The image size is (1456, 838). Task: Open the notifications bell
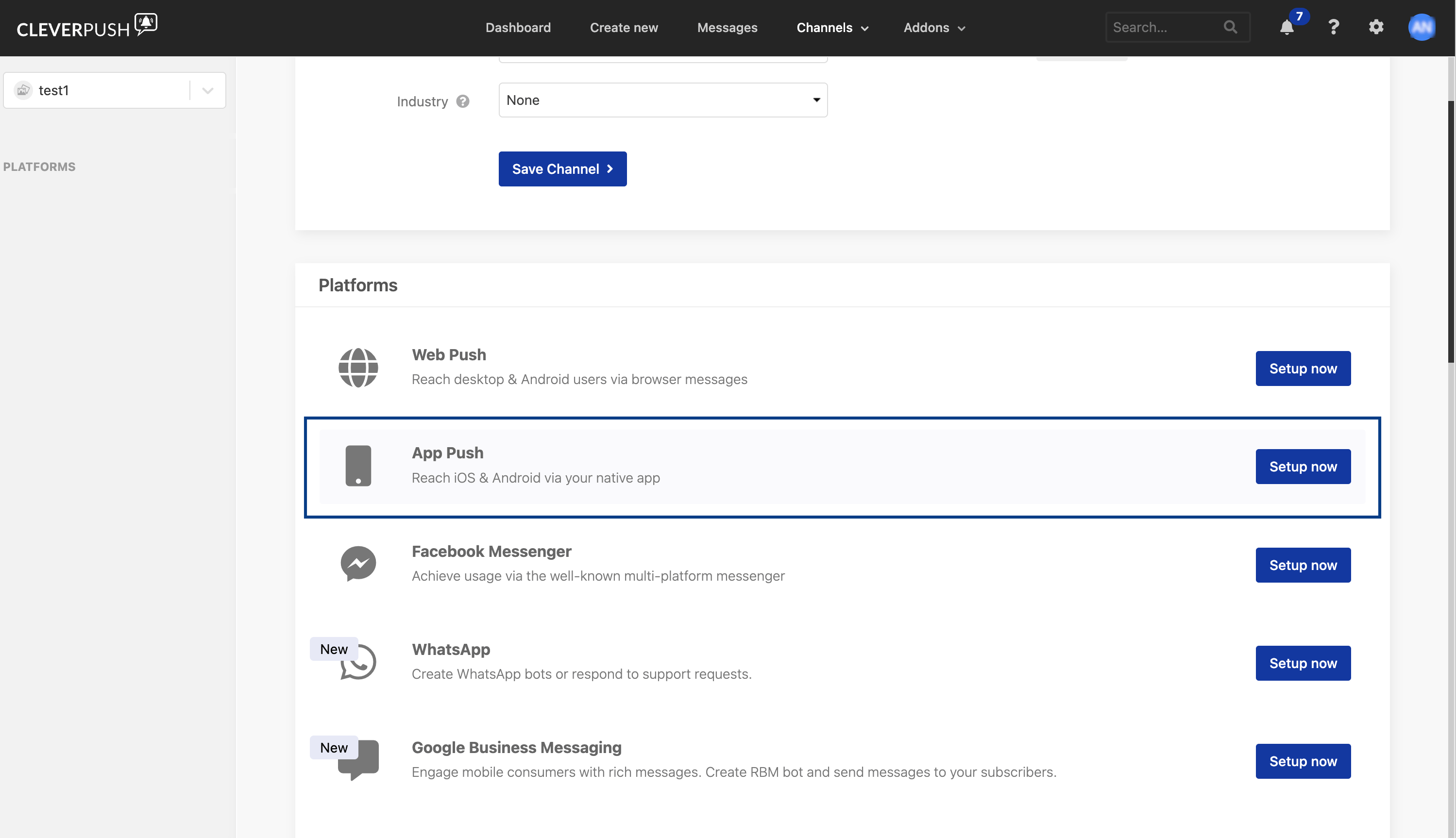1287,28
